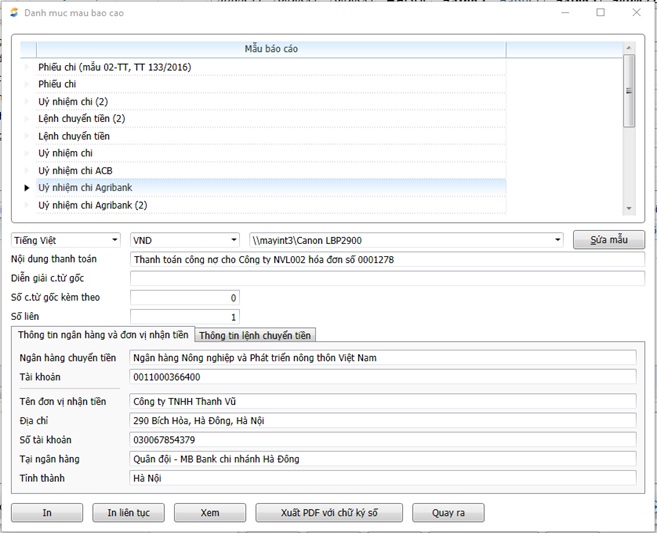Click the Tên đơn vị nhận tiền field
This screenshot has height=533, width=657.
coord(383,401)
